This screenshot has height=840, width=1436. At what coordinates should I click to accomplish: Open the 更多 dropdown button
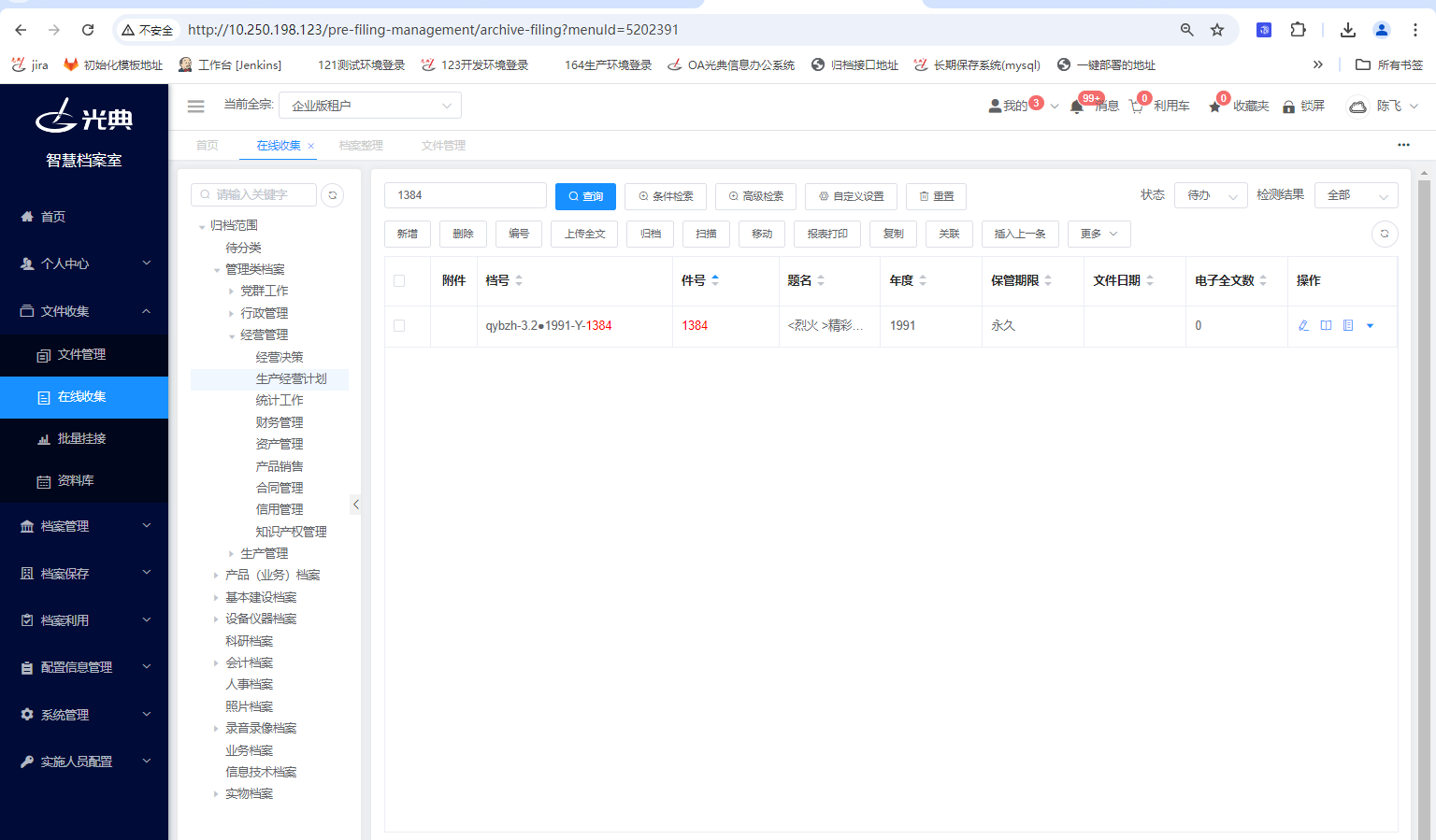click(x=1099, y=234)
